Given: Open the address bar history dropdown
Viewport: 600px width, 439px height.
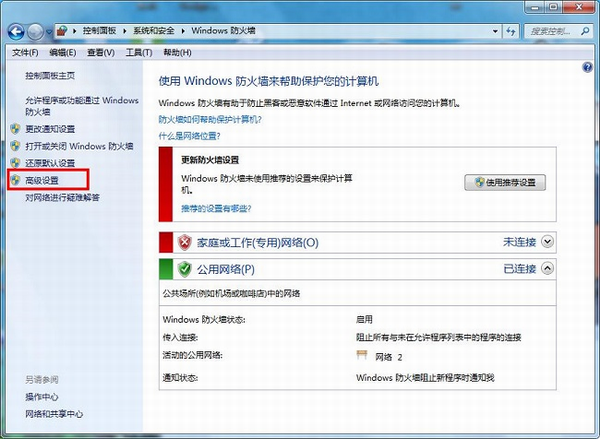Looking at the screenshot, I should [495, 31].
